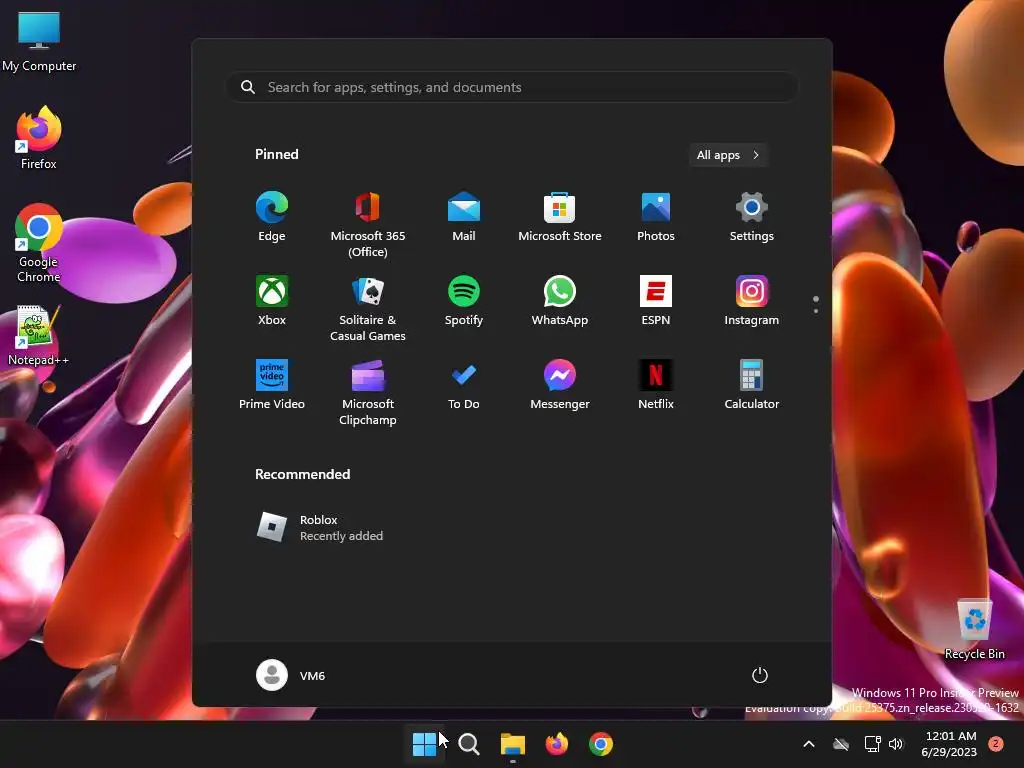Select the Firefox desktop shortcut
Viewport: 1024px width, 768px height.
[39, 138]
